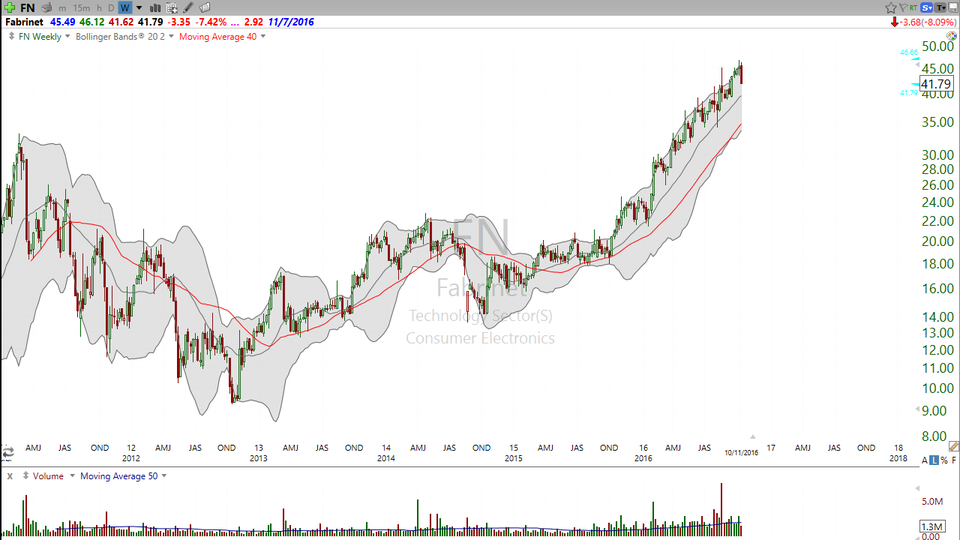Image resolution: width=960 pixels, height=540 pixels.
Task: Select percent scale % button
Action: [x=945, y=460]
